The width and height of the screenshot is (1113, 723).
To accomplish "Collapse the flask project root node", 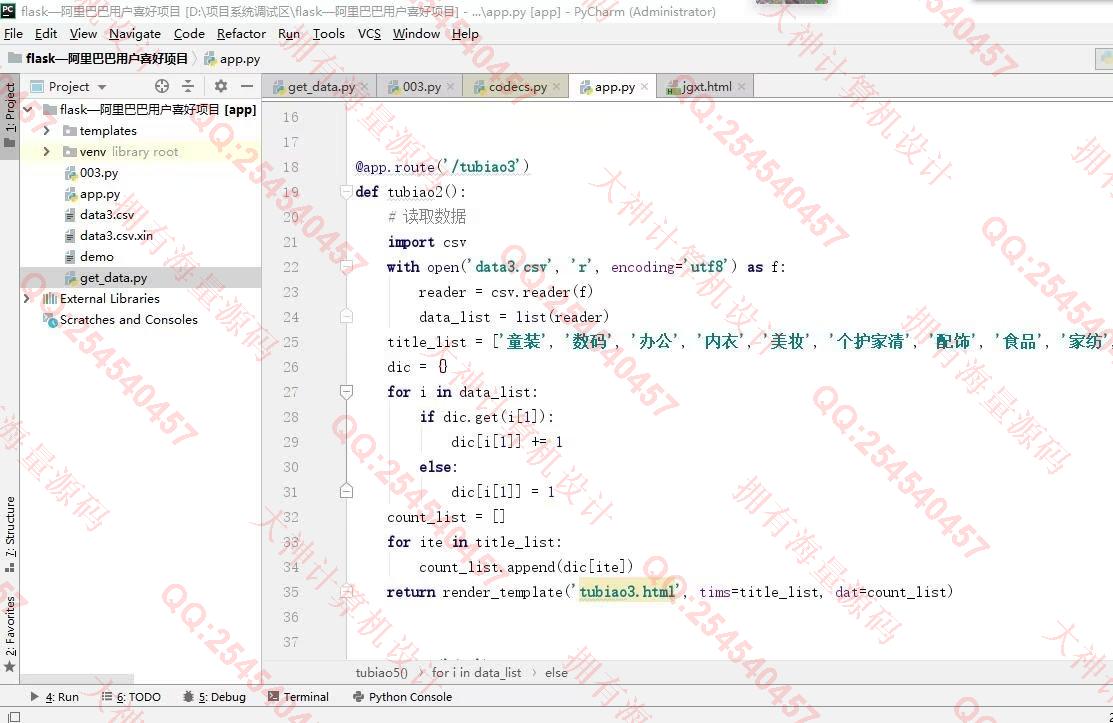I will (x=28, y=109).
